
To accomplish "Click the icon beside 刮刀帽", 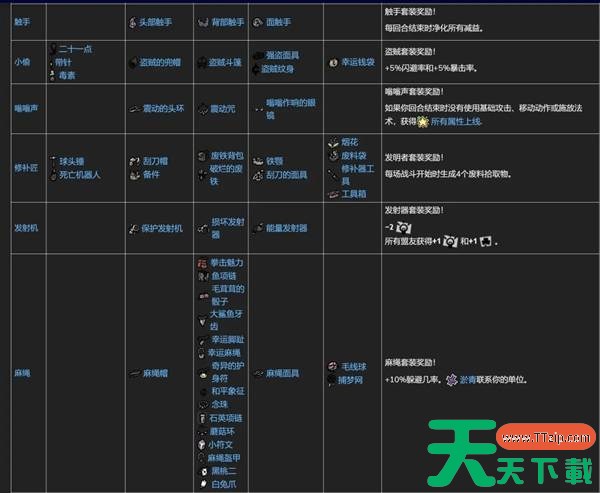I will [135, 161].
